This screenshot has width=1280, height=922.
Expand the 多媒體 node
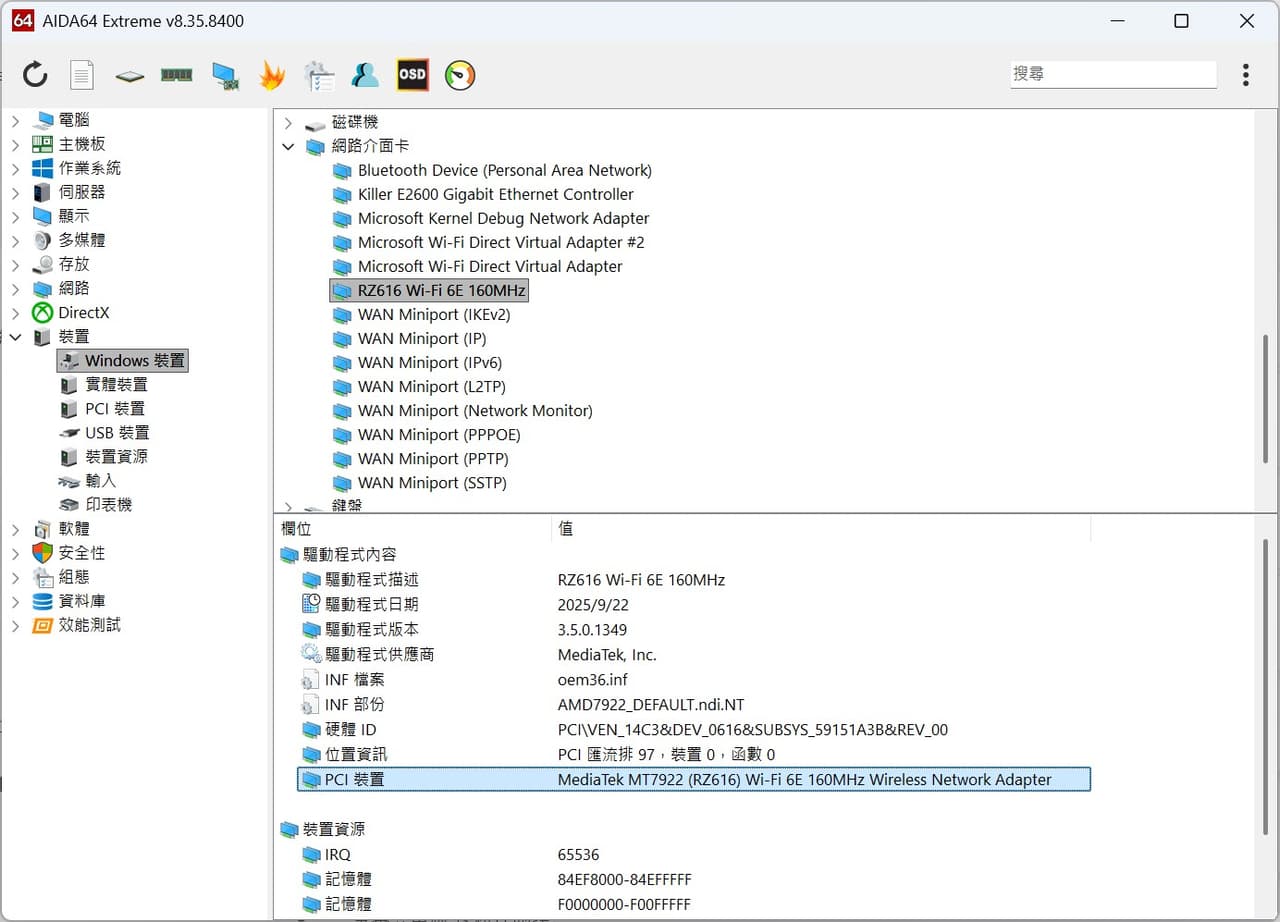(x=15, y=240)
